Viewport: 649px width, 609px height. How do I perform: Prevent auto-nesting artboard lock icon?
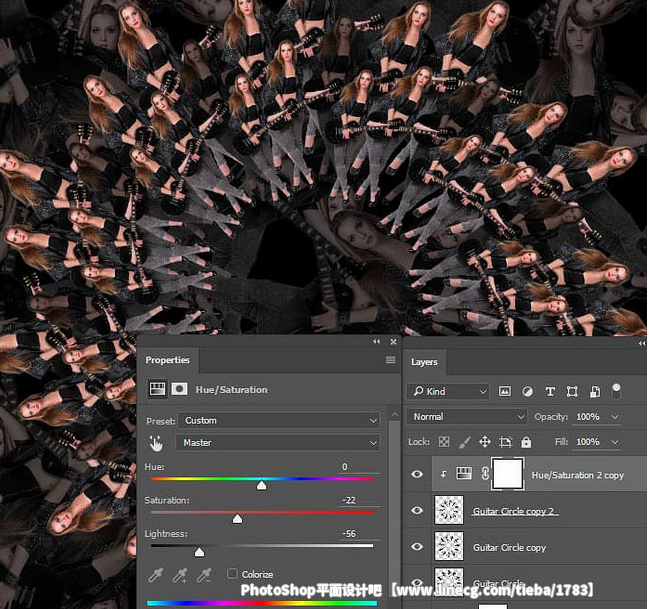click(505, 442)
